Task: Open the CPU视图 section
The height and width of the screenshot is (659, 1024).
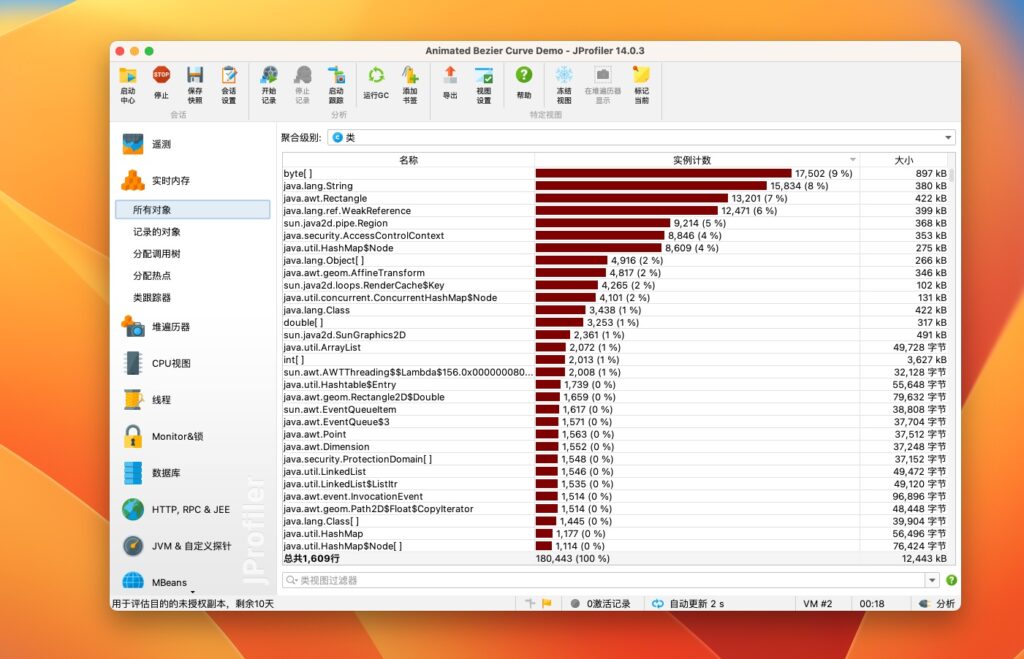Action: coord(170,363)
